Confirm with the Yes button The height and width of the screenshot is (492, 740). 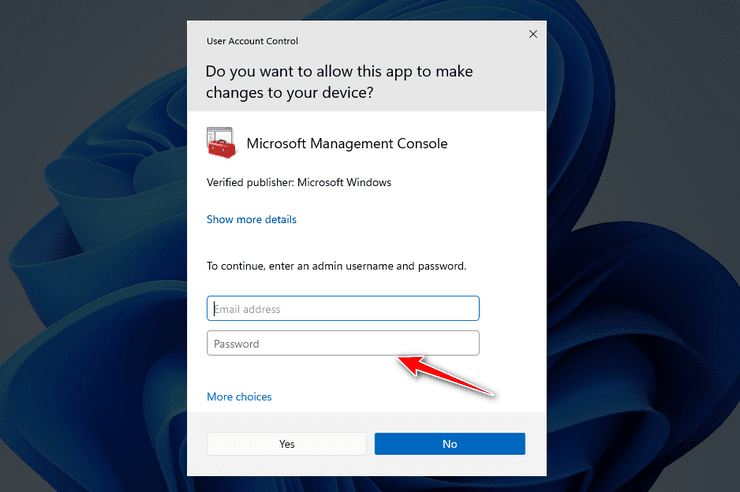pyautogui.click(x=287, y=444)
